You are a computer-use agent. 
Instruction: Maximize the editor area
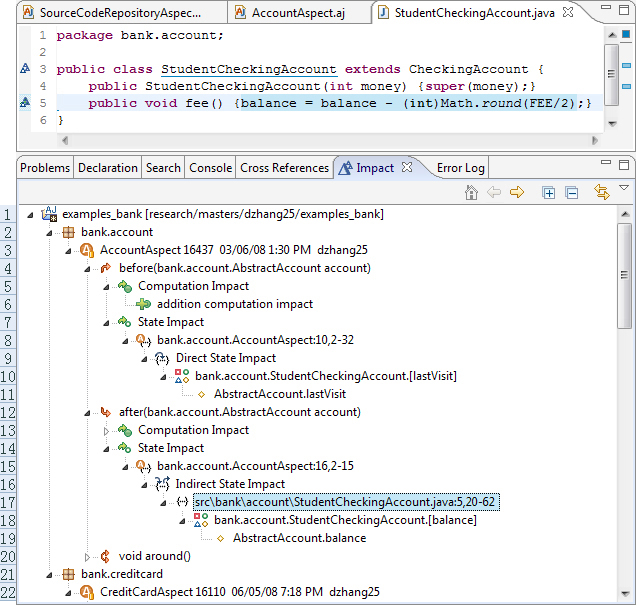point(624,10)
